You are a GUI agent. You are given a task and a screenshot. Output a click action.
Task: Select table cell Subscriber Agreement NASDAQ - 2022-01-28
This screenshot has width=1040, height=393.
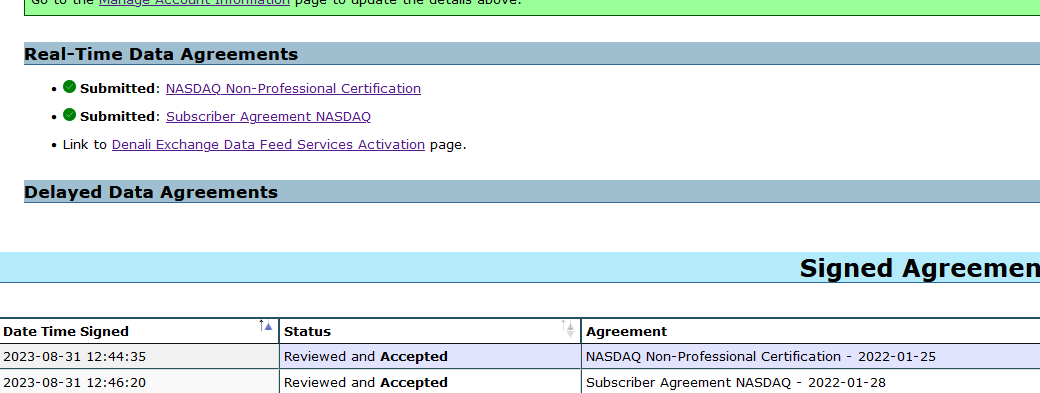click(811, 382)
